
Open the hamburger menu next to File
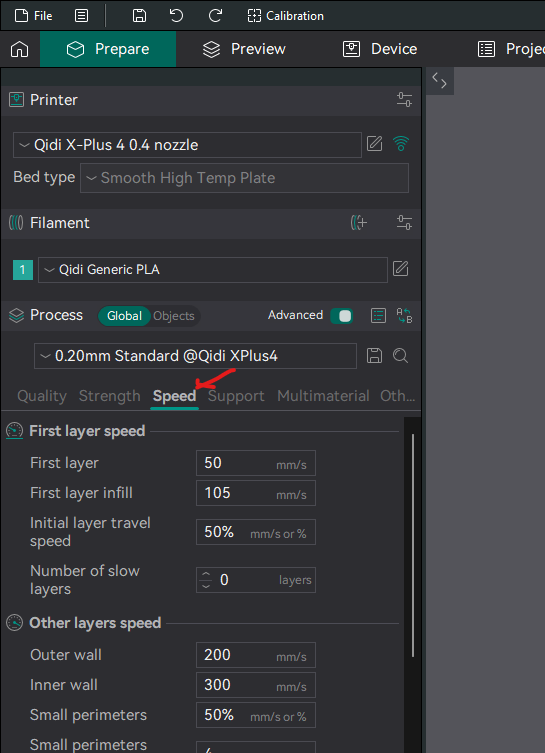[82, 16]
